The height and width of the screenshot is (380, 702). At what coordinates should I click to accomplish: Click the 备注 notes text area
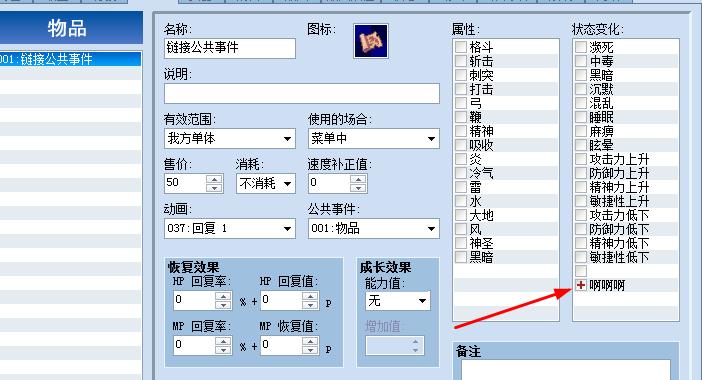point(566,370)
